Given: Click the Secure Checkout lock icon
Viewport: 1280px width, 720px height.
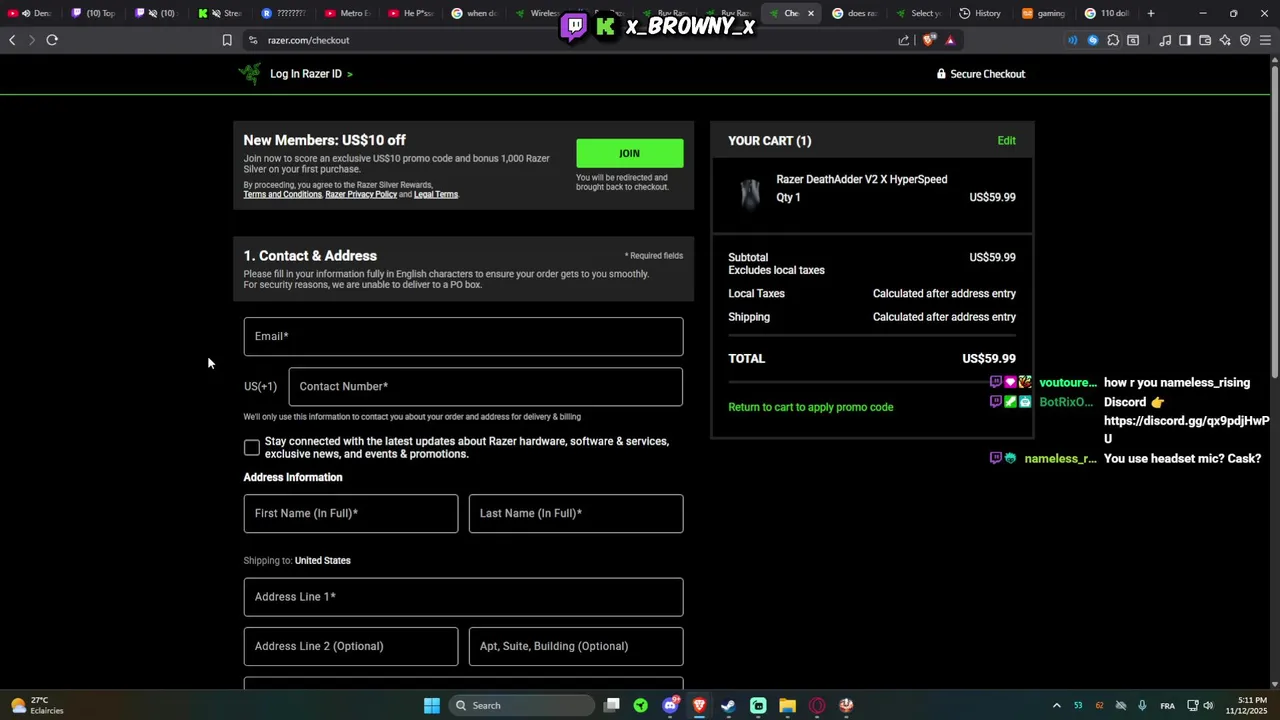Looking at the screenshot, I should (x=941, y=74).
